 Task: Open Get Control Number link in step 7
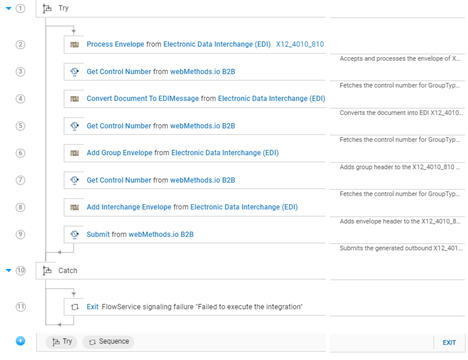pos(119,180)
